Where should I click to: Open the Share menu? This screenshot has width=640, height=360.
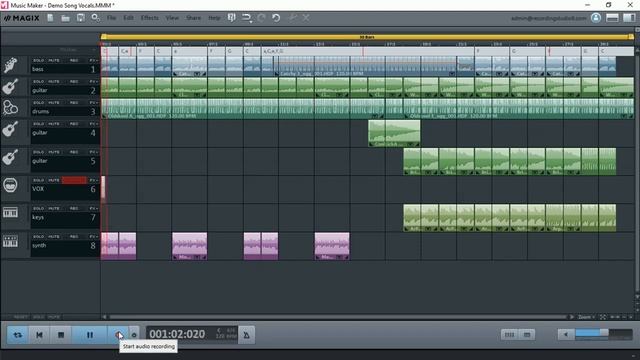tap(193, 18)
